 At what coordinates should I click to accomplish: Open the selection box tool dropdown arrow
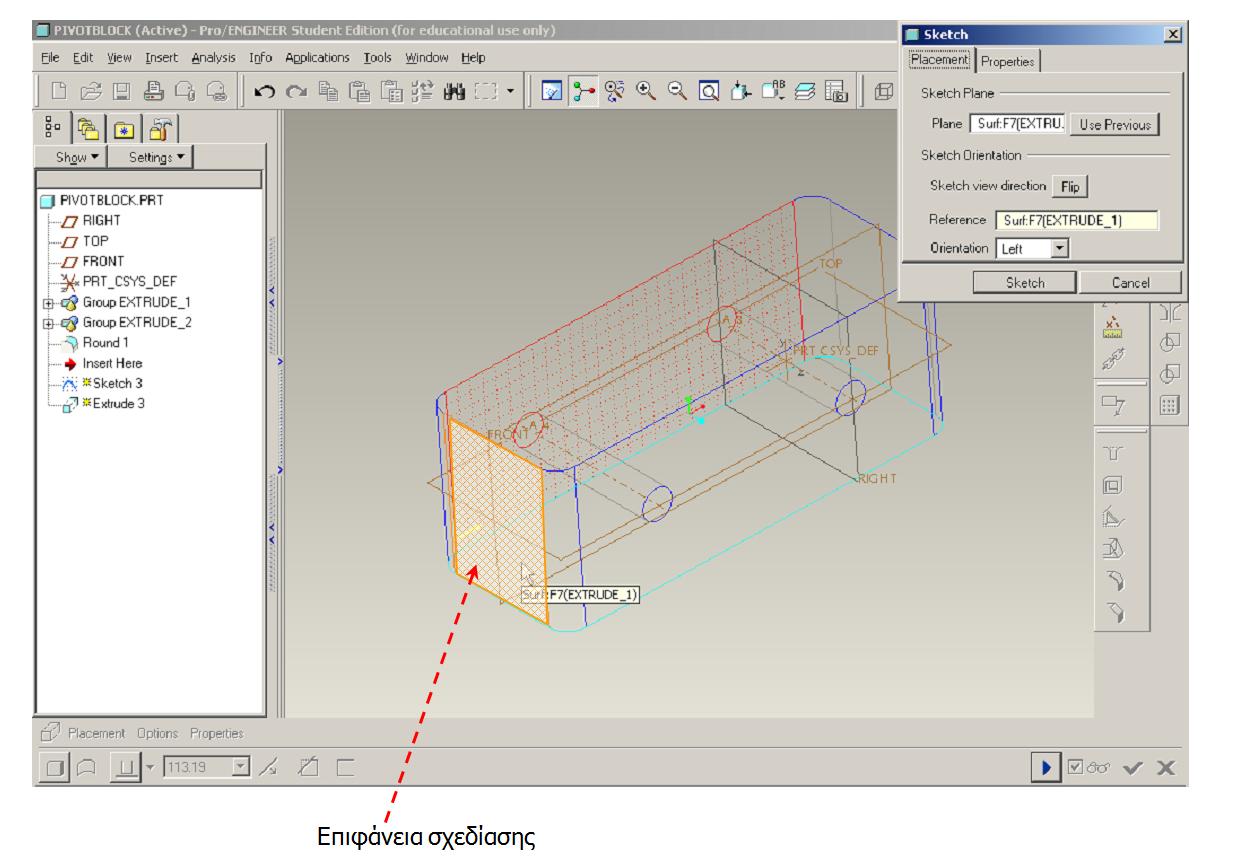[511, 92]
